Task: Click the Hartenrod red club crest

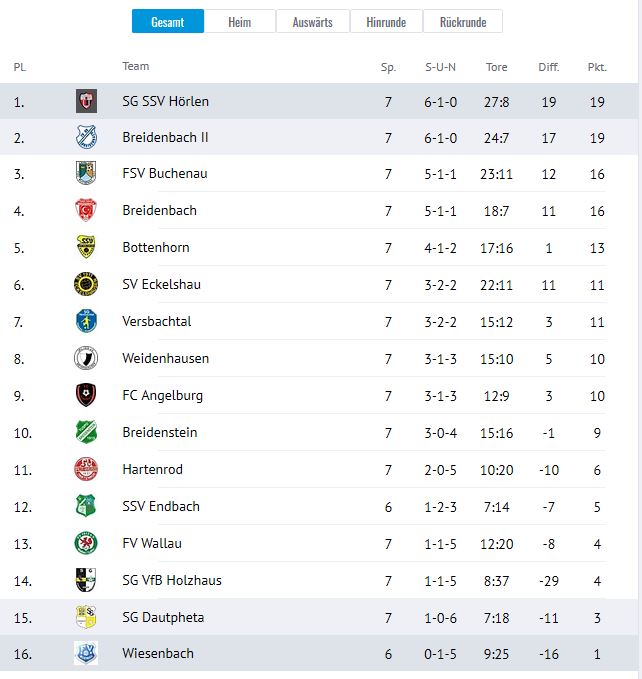Action: coord(86,469)
